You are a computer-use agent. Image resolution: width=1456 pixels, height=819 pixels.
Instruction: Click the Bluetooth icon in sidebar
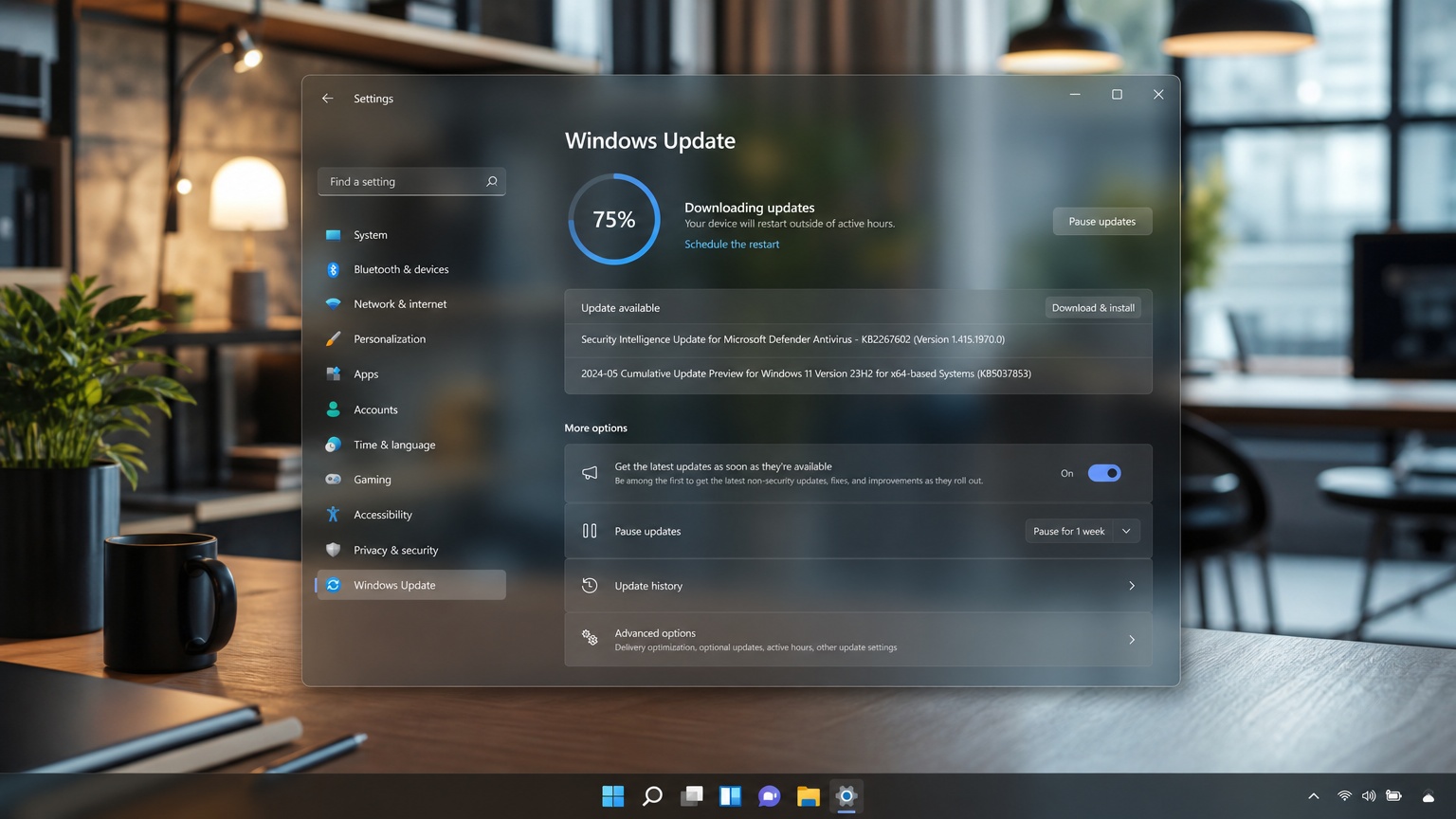click(333, 270)
